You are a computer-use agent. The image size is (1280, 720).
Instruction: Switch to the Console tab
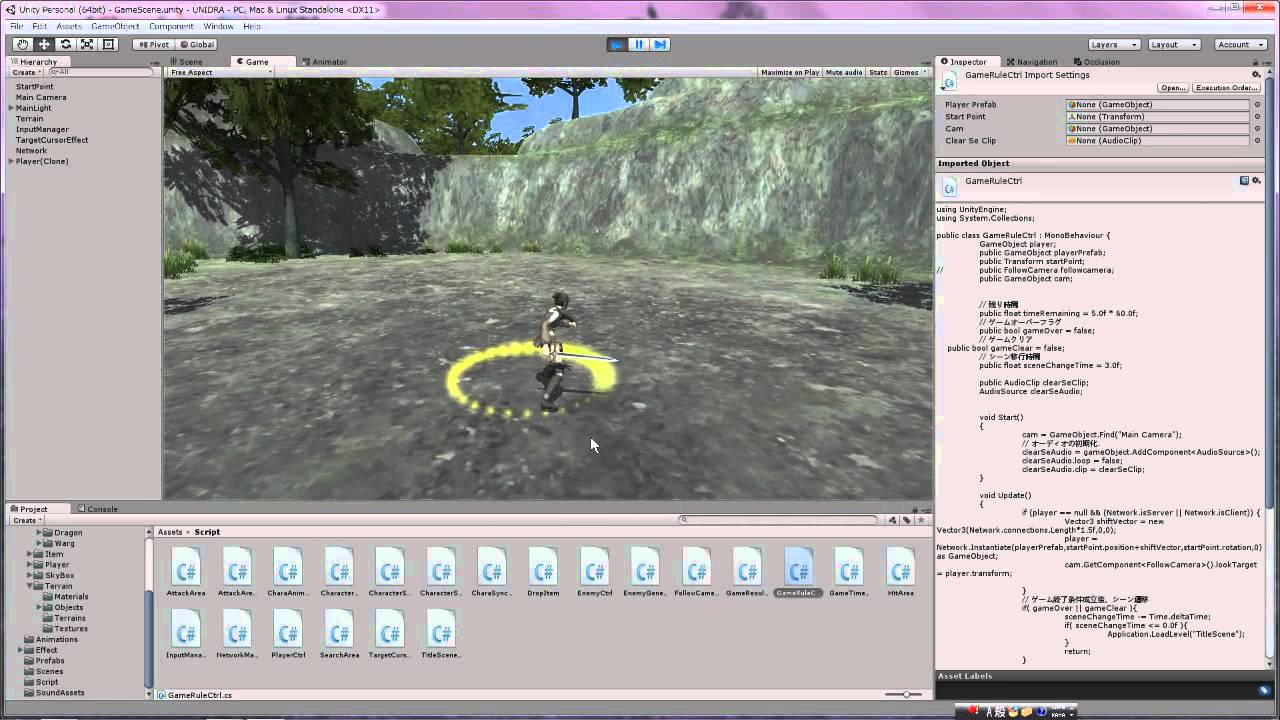point(97,508)
